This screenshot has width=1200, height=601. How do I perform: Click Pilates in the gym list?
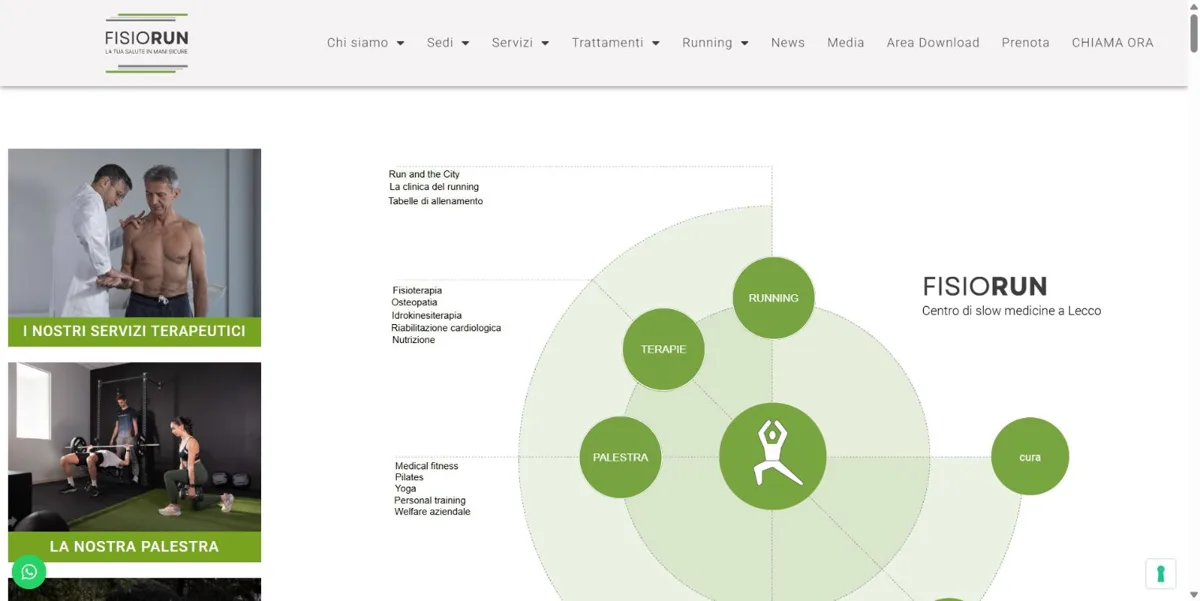(409, 478)
